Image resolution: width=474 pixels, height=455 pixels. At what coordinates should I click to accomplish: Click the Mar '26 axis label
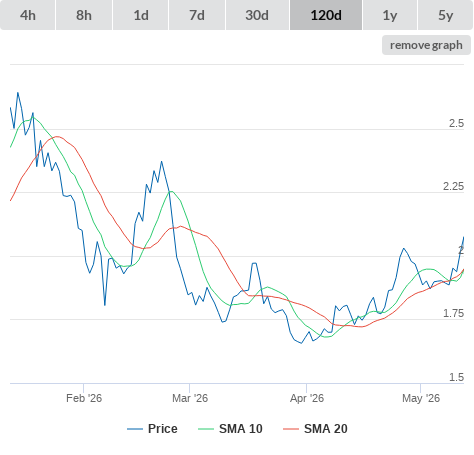tap(190, 398)
